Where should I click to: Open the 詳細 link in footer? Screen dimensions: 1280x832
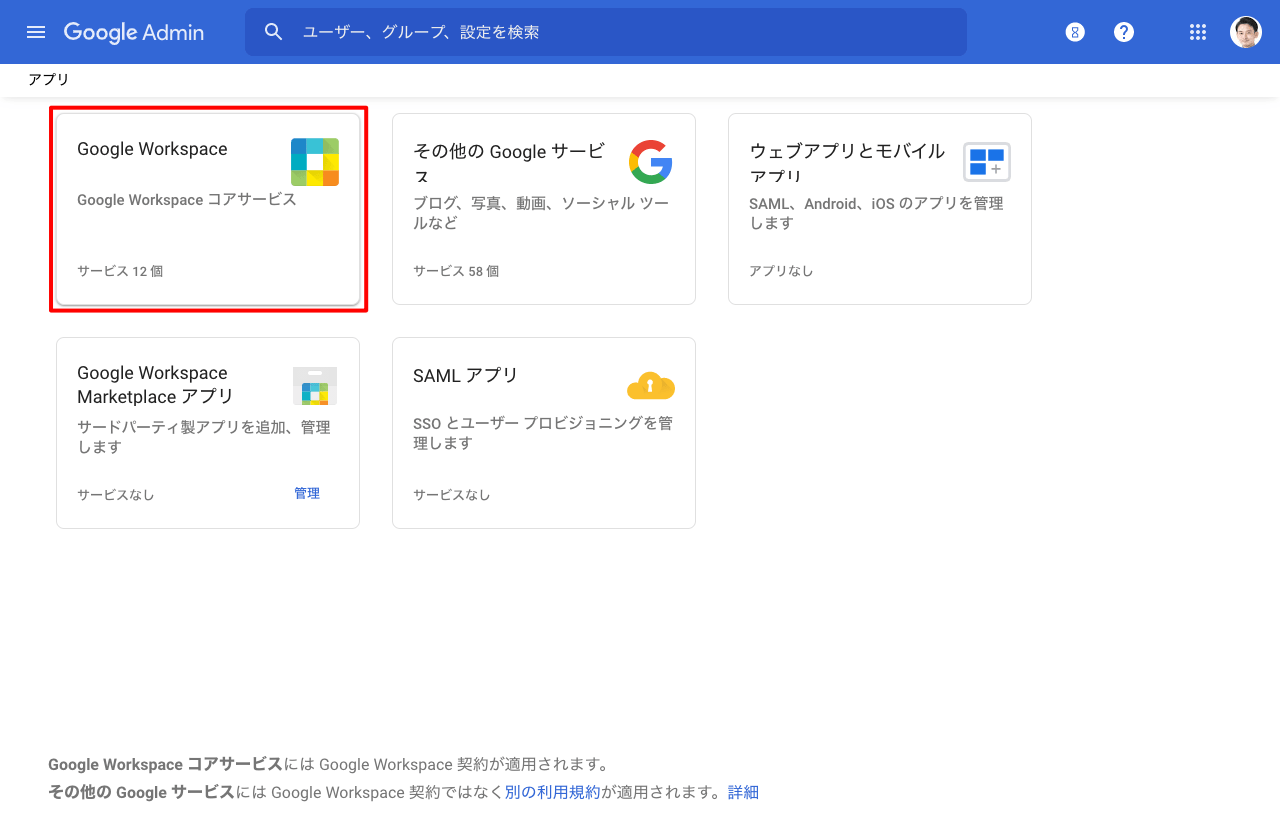point(743,792)
